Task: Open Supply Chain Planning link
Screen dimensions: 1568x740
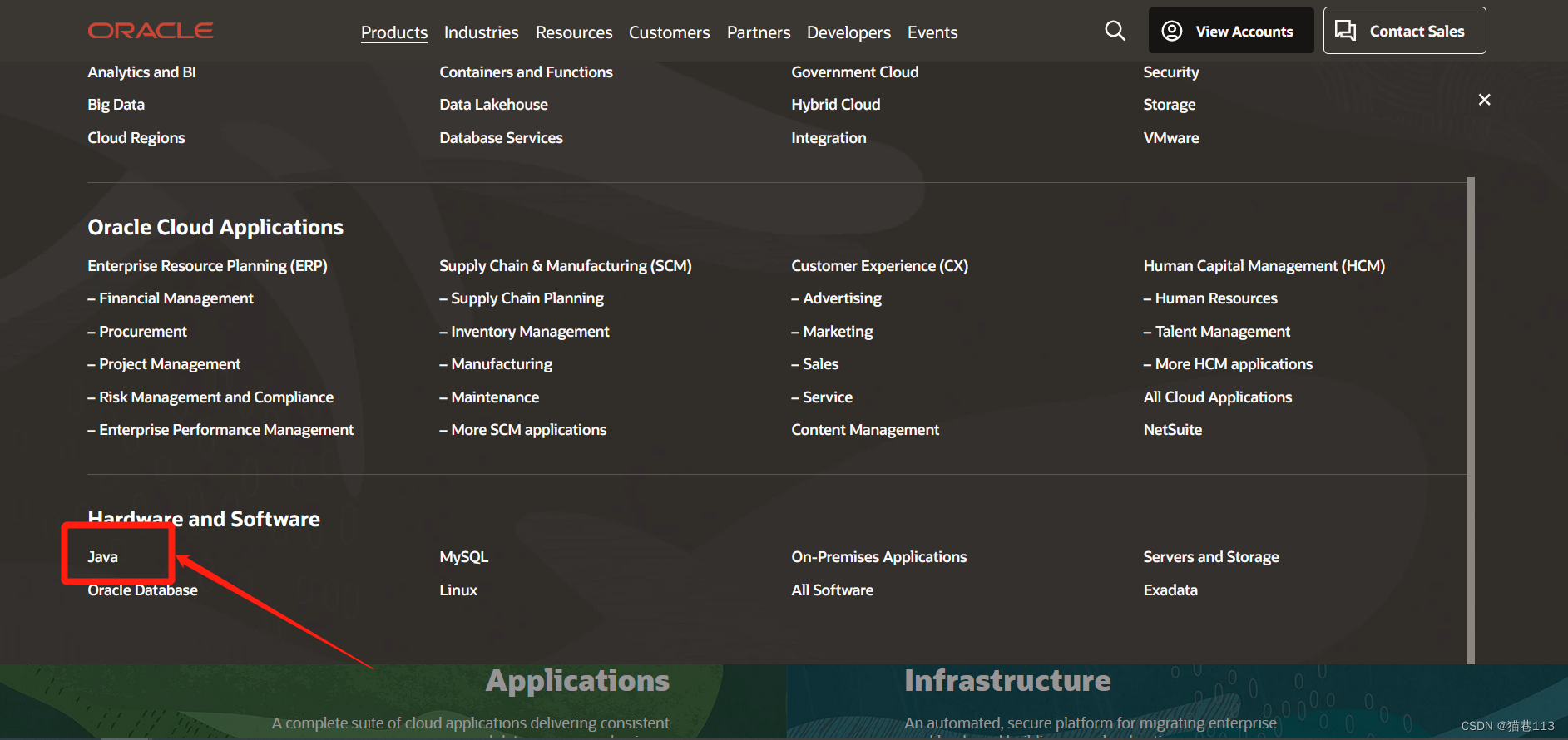Action: (x=522, y=298)
